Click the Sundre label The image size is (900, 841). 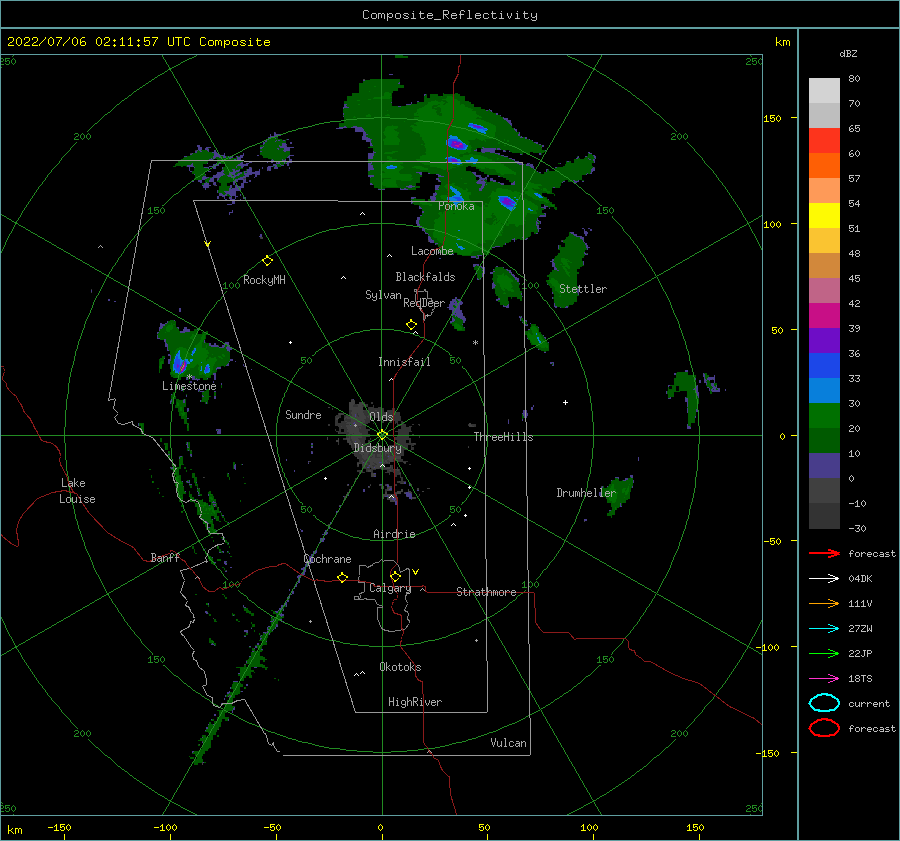pos(303,414)
